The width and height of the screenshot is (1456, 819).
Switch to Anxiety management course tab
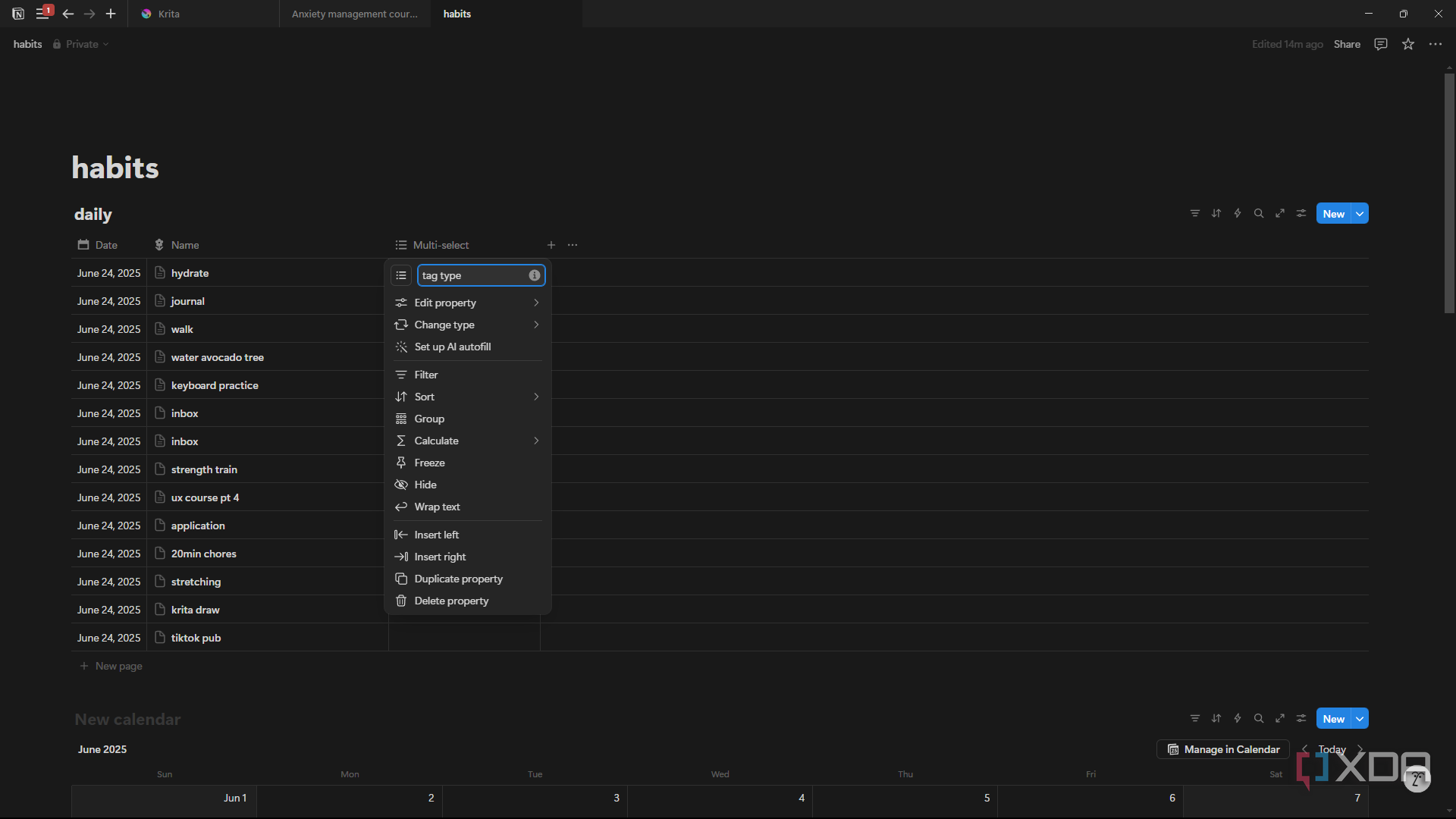tap(355, 14)
